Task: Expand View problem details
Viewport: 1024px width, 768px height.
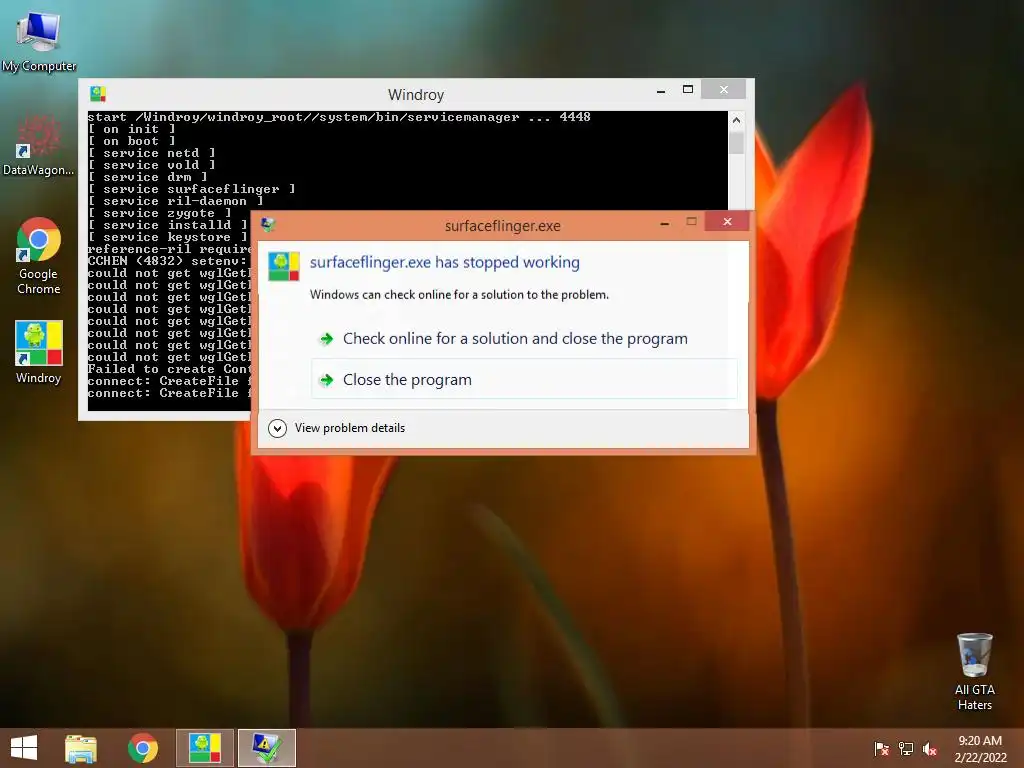Action: pos(336,428)
